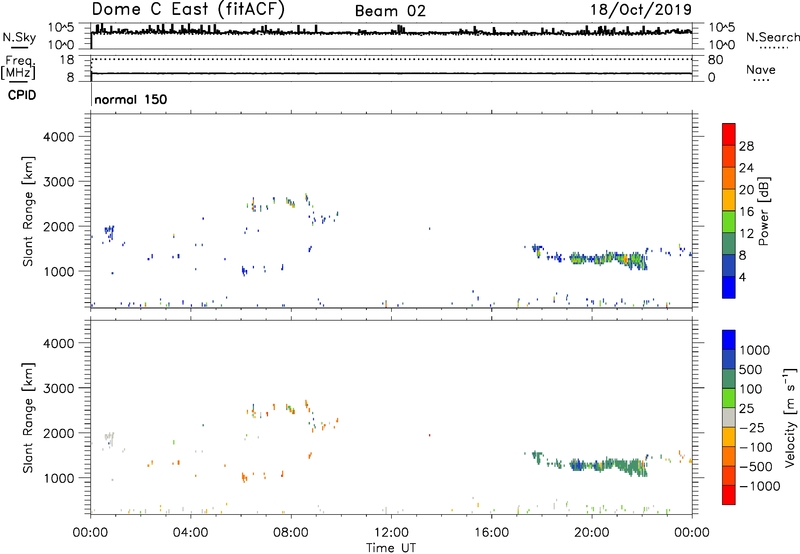Click the 'Time UT' axis label
800x554 pixels.
(391, 547)
